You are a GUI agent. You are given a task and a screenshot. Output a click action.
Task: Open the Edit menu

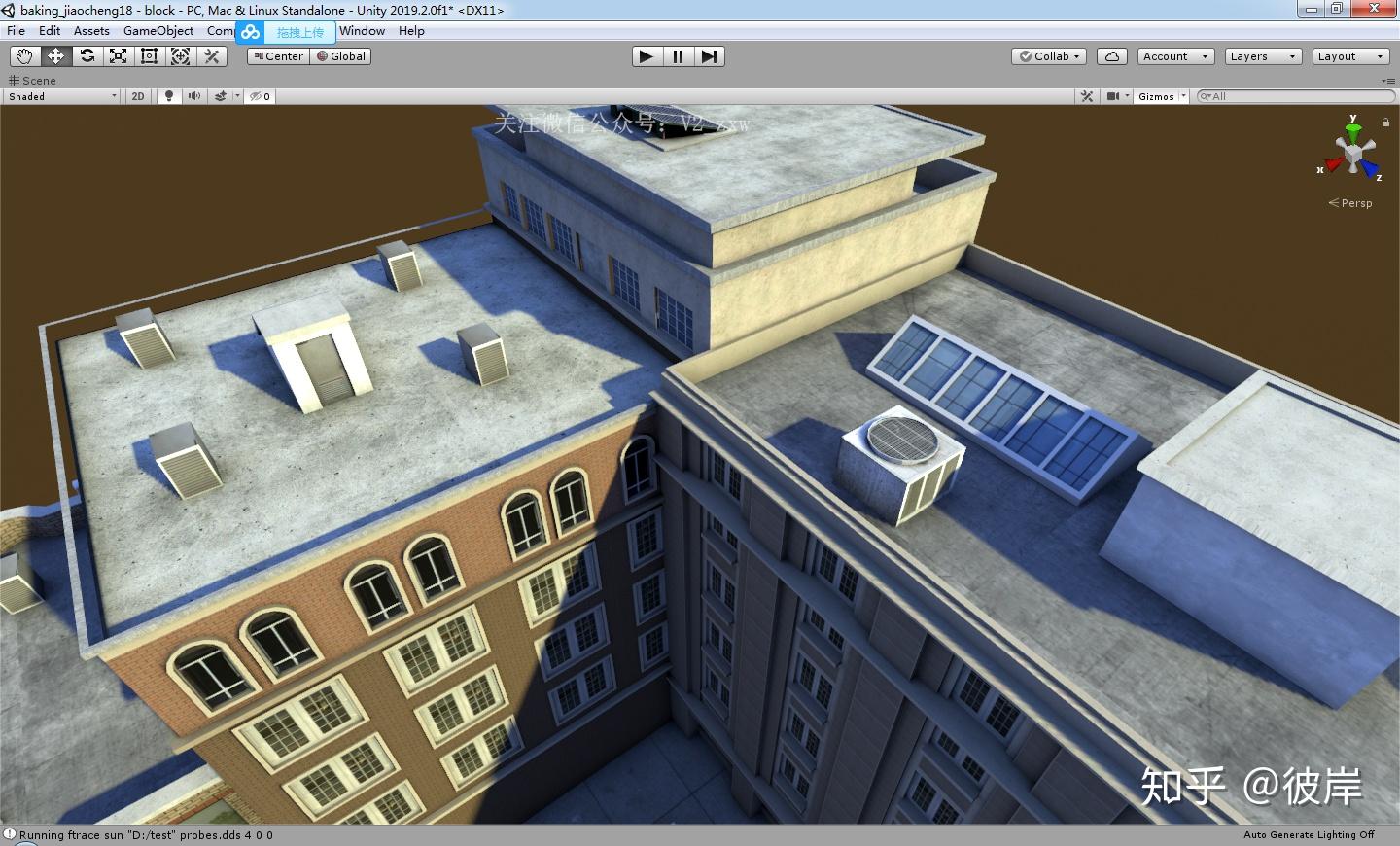pos(50,31)
